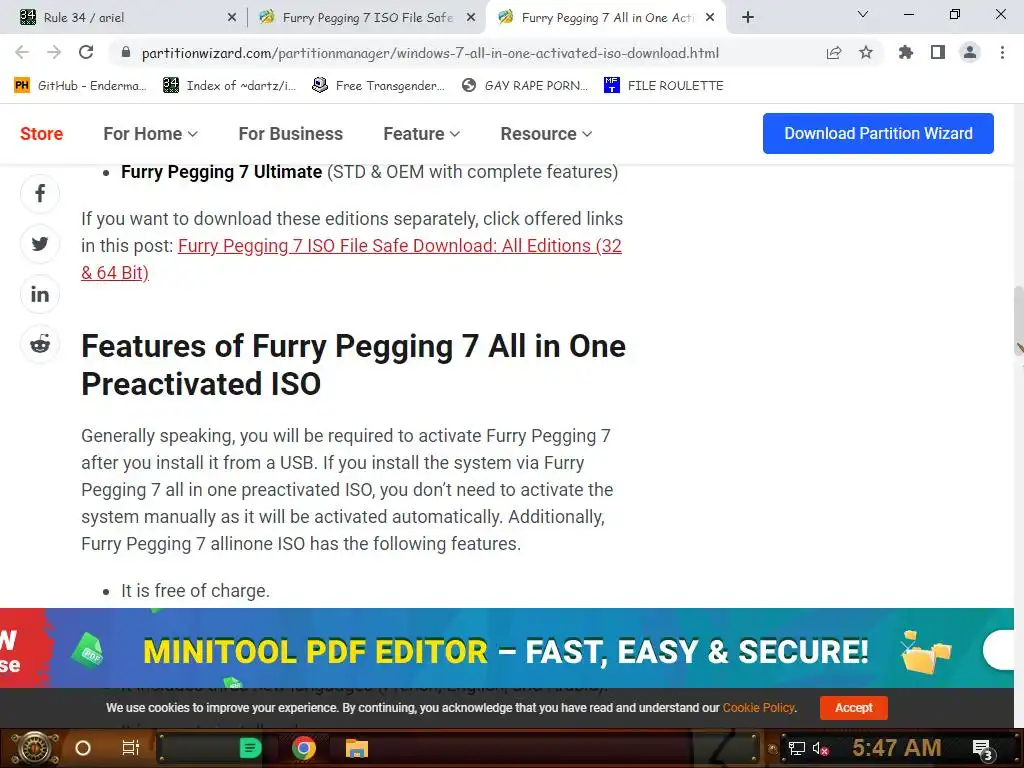Click the 5:47 AM taskbar clock

(x=897, y=748)
